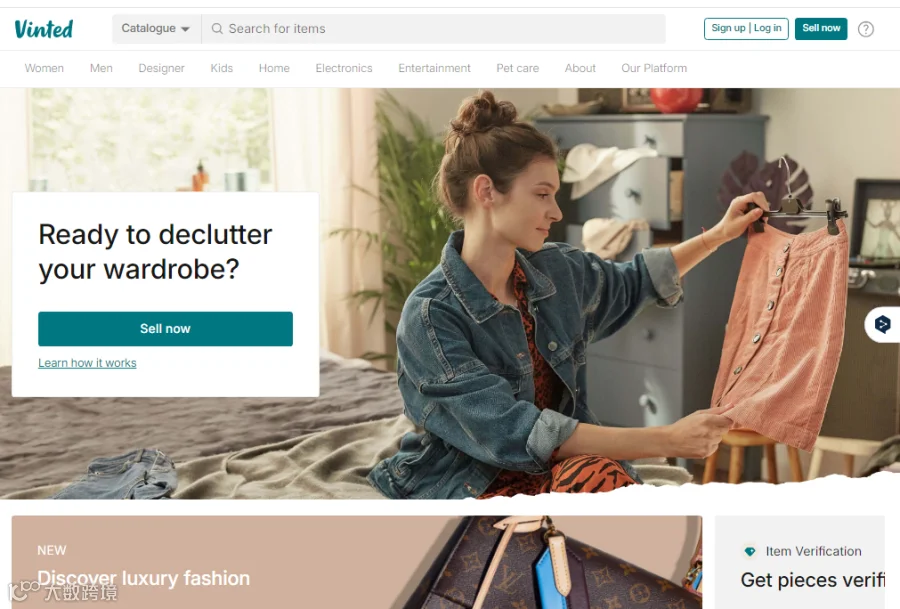Open the Women category
Viewport: 900px width, 609px height.
(44, 68)
